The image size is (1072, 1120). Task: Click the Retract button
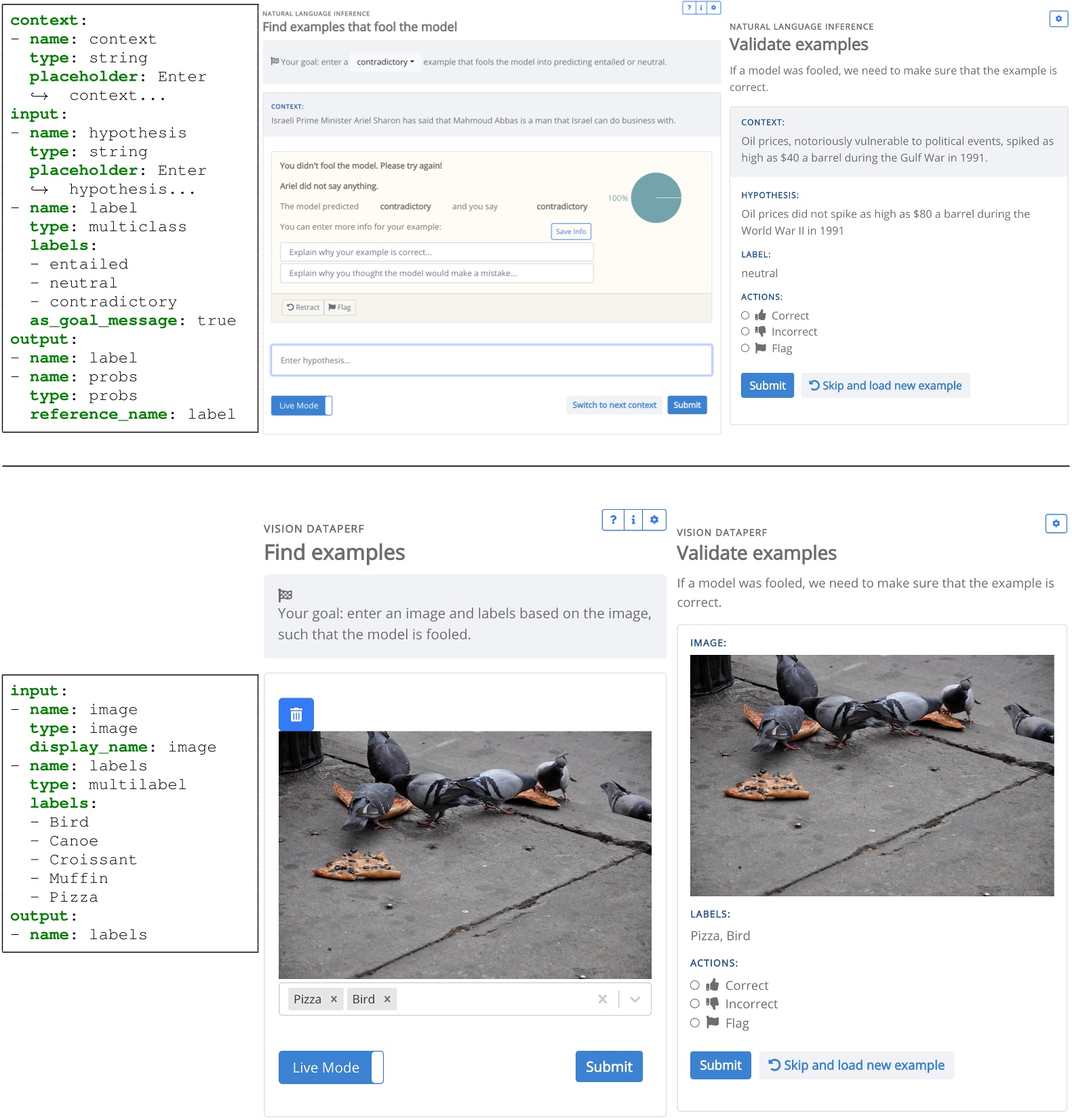point(303,307)
